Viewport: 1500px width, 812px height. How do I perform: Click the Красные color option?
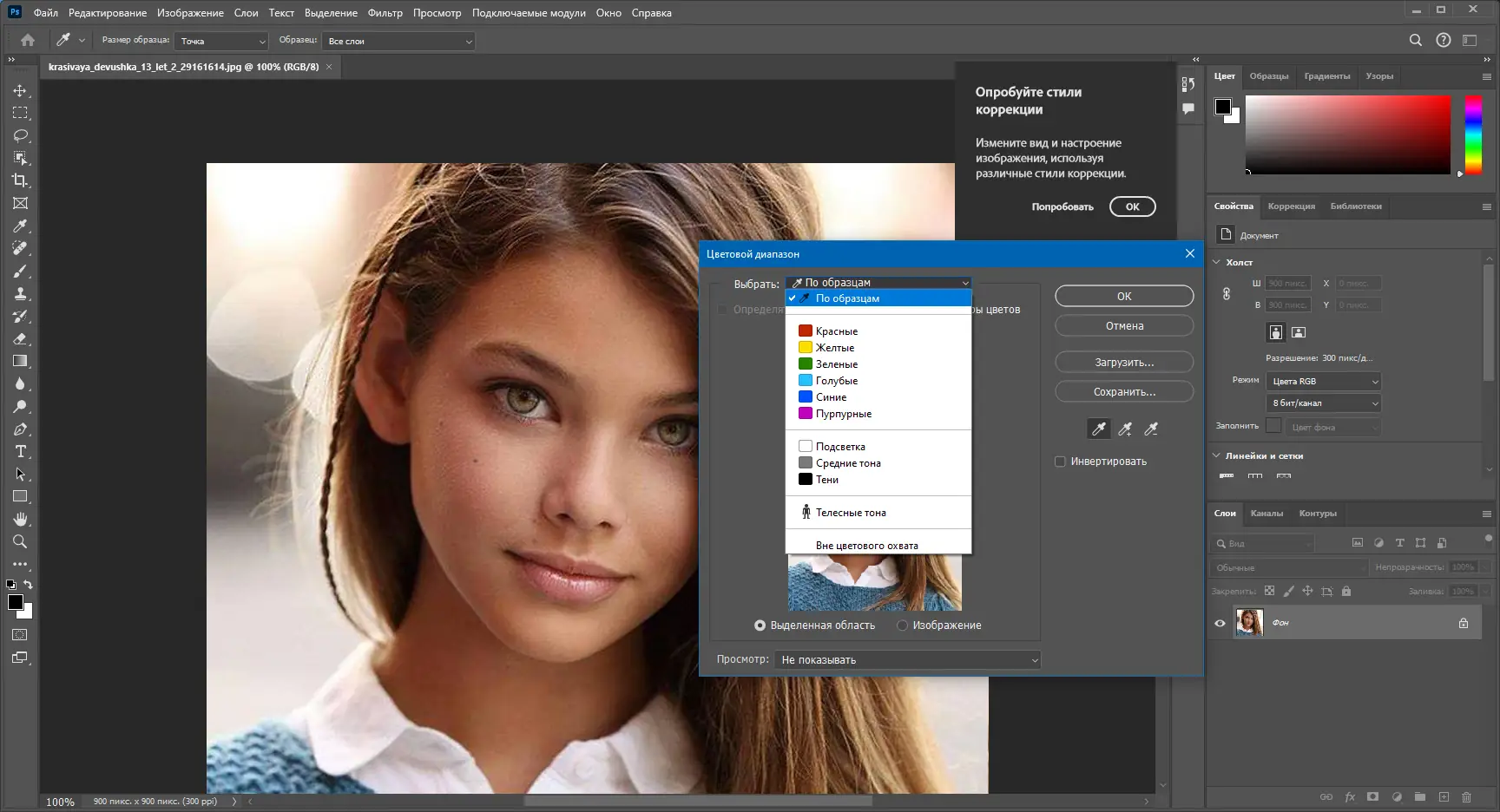[x=836, y=331]
